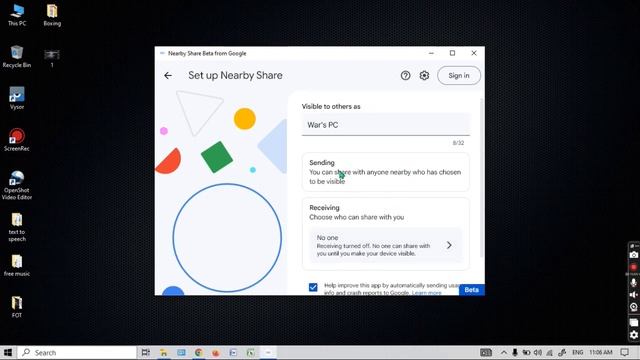Select the Boxing folder icon

(52, 15)
